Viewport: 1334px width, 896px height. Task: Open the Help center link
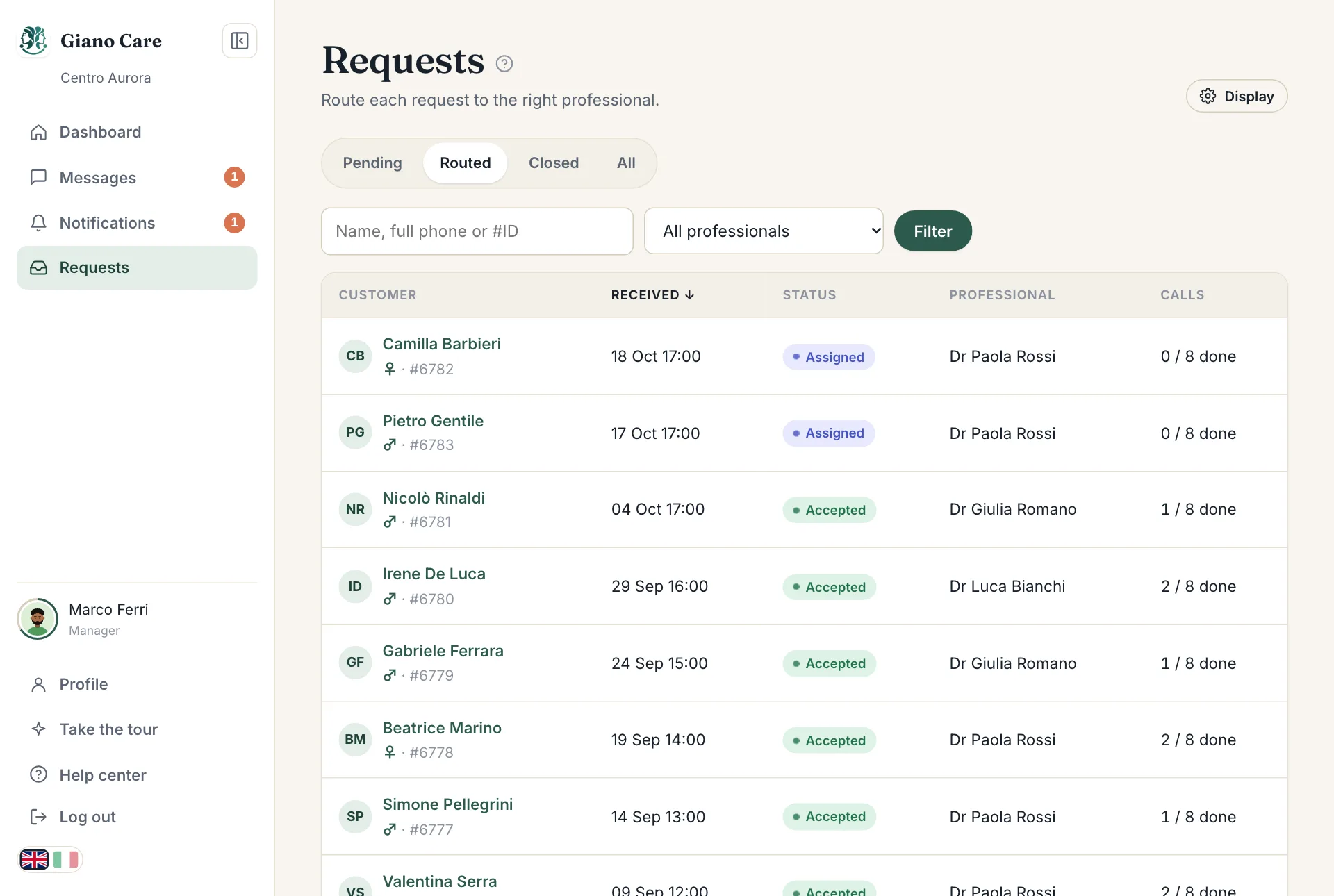pos(103,775)
